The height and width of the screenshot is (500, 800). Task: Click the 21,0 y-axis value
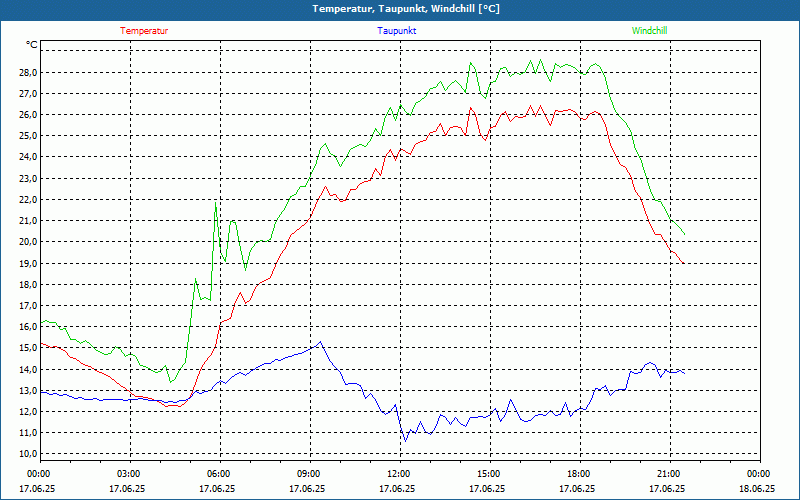pos(29,220)
